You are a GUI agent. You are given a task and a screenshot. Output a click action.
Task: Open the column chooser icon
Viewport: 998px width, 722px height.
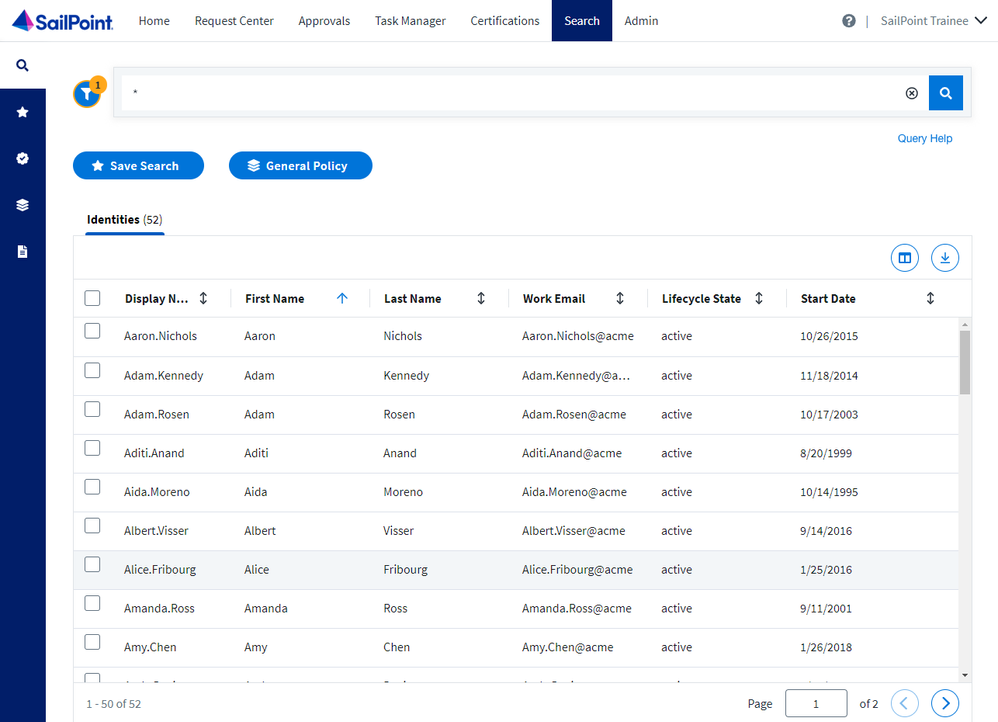pyautogui.click(x=904, y=258)
